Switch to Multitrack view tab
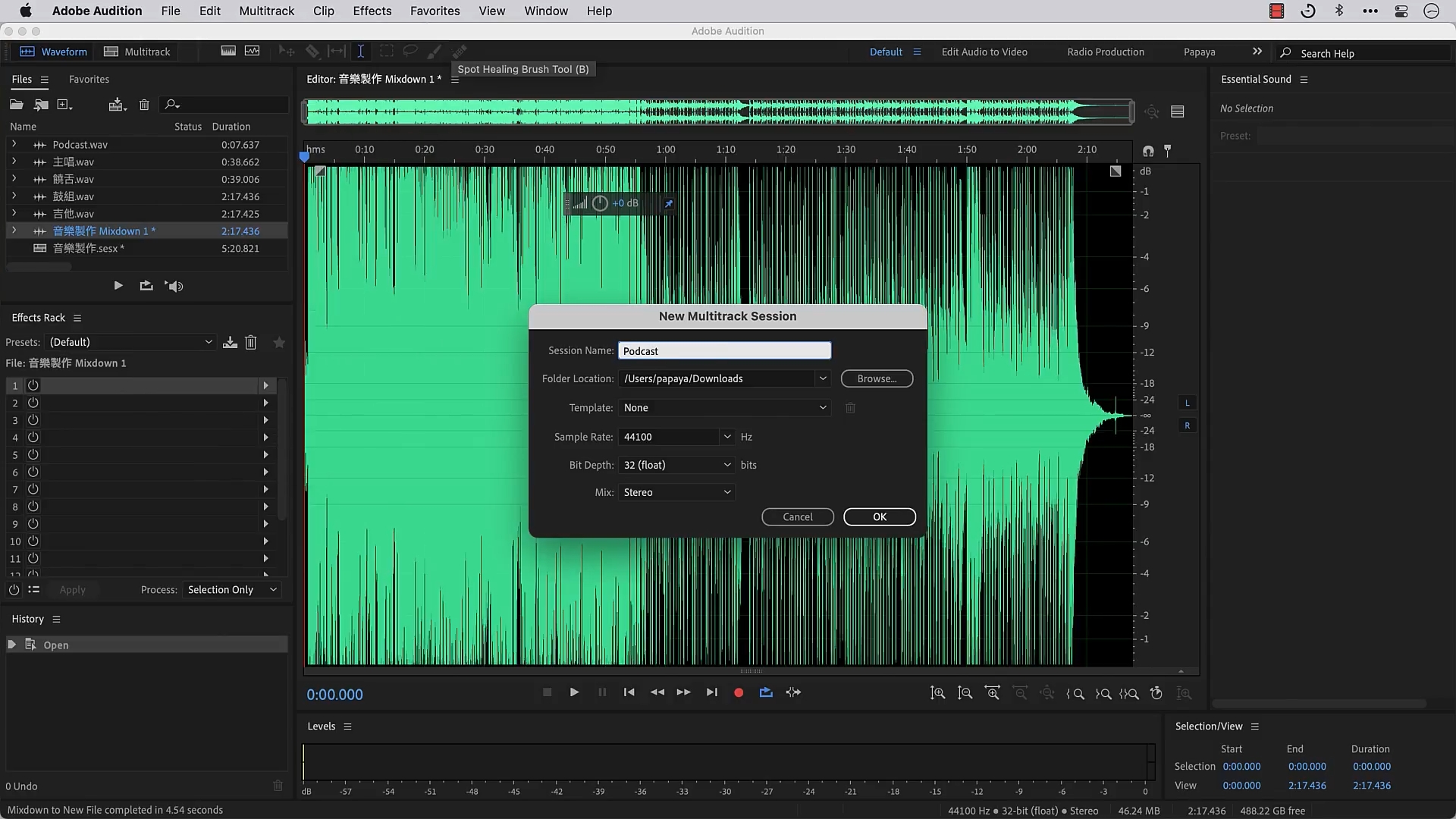 pos(137,52)
